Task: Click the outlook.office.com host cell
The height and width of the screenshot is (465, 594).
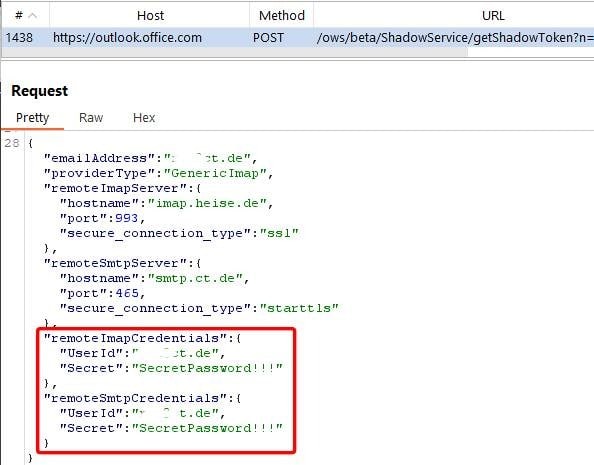Action: pos(127,38)
